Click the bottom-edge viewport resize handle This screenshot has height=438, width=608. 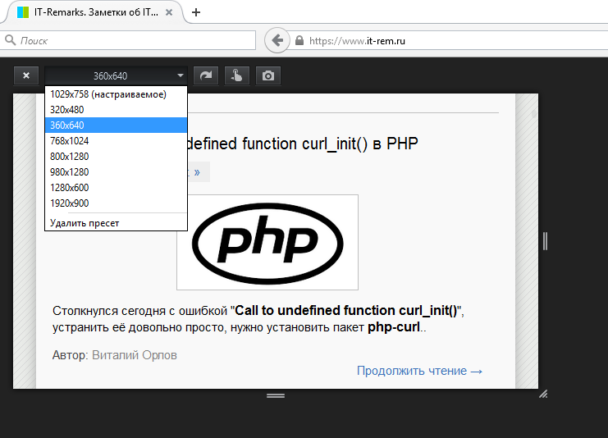(276, 396)
